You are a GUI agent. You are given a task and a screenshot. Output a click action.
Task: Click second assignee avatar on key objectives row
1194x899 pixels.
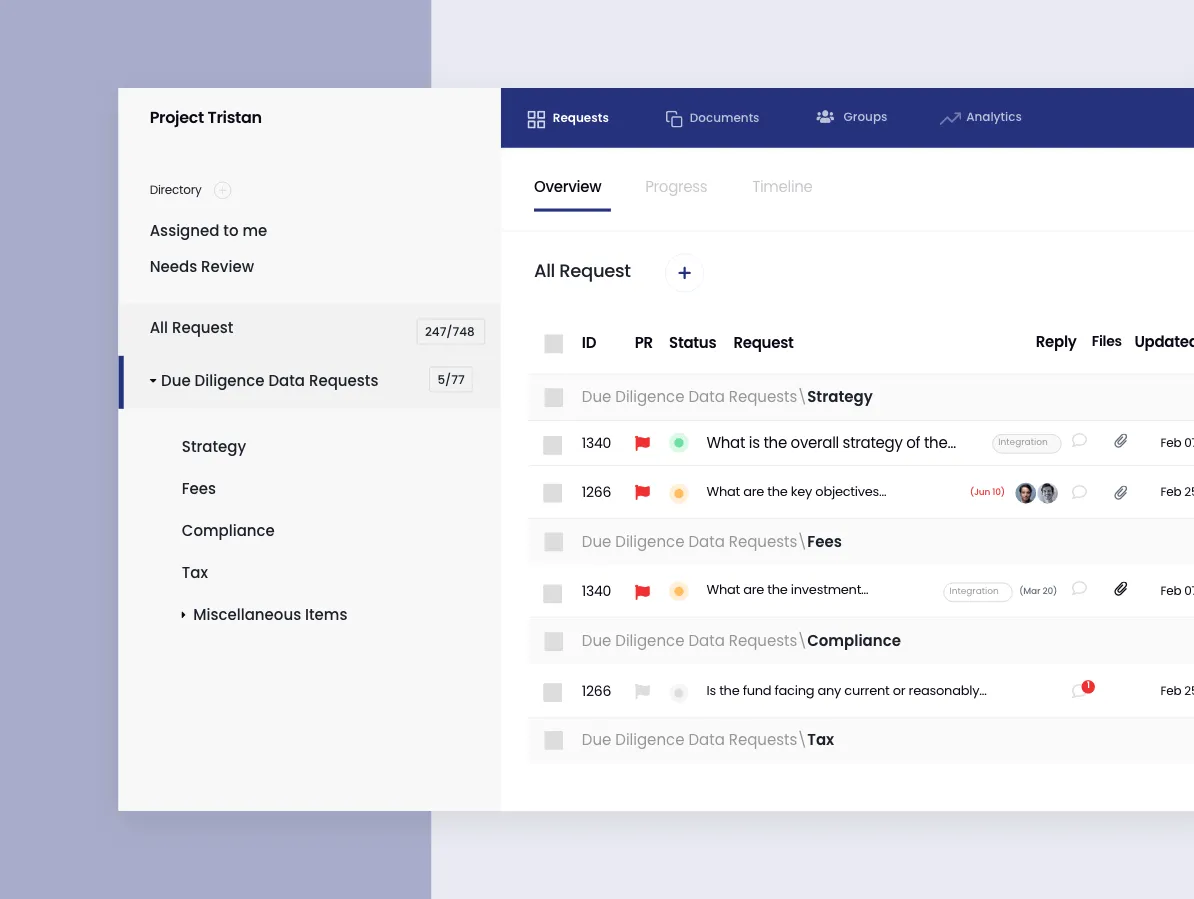point(1049,493)
